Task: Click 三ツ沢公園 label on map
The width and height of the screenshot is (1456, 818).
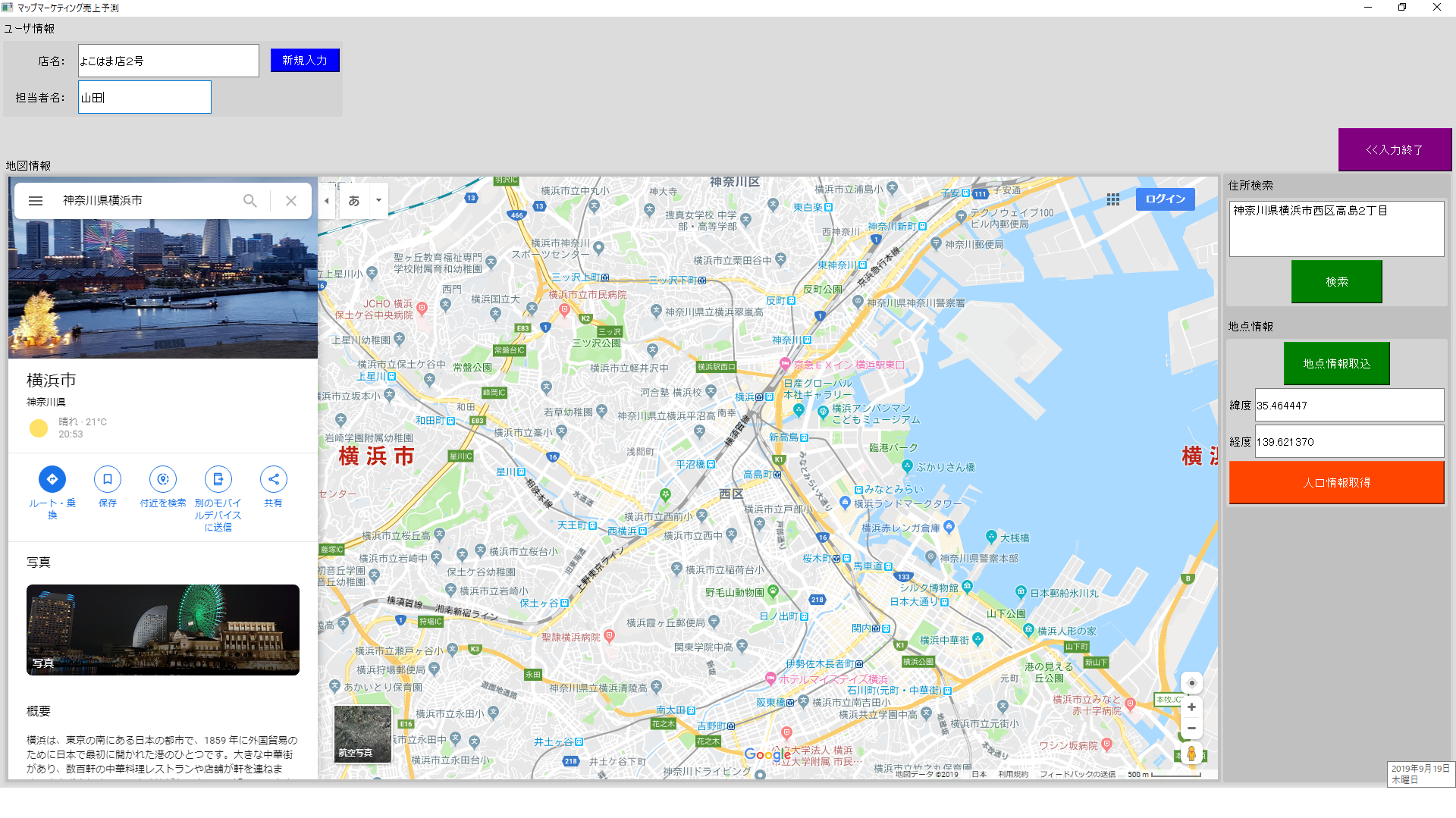Action: coord(596,343)
